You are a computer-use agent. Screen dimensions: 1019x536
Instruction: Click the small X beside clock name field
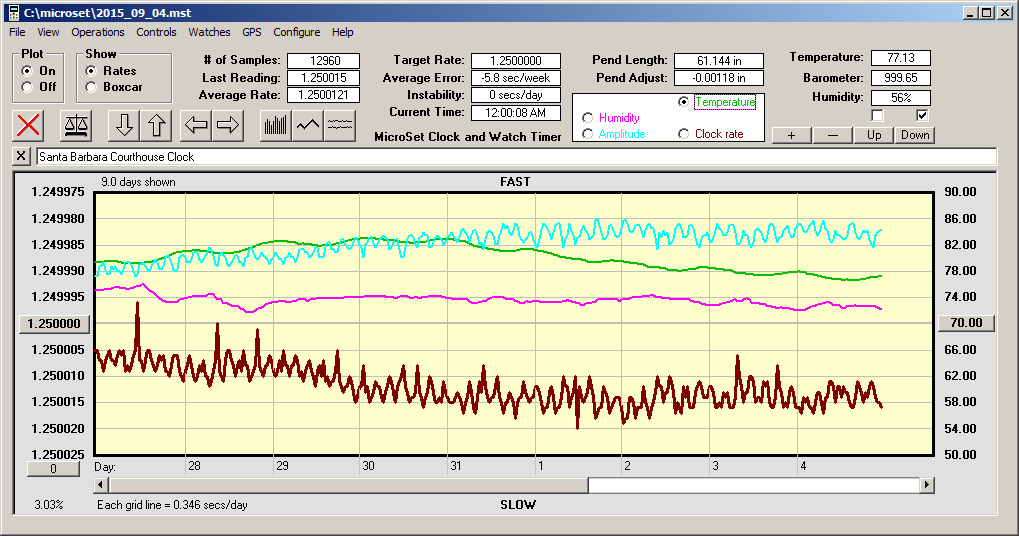tap(21, 156)
